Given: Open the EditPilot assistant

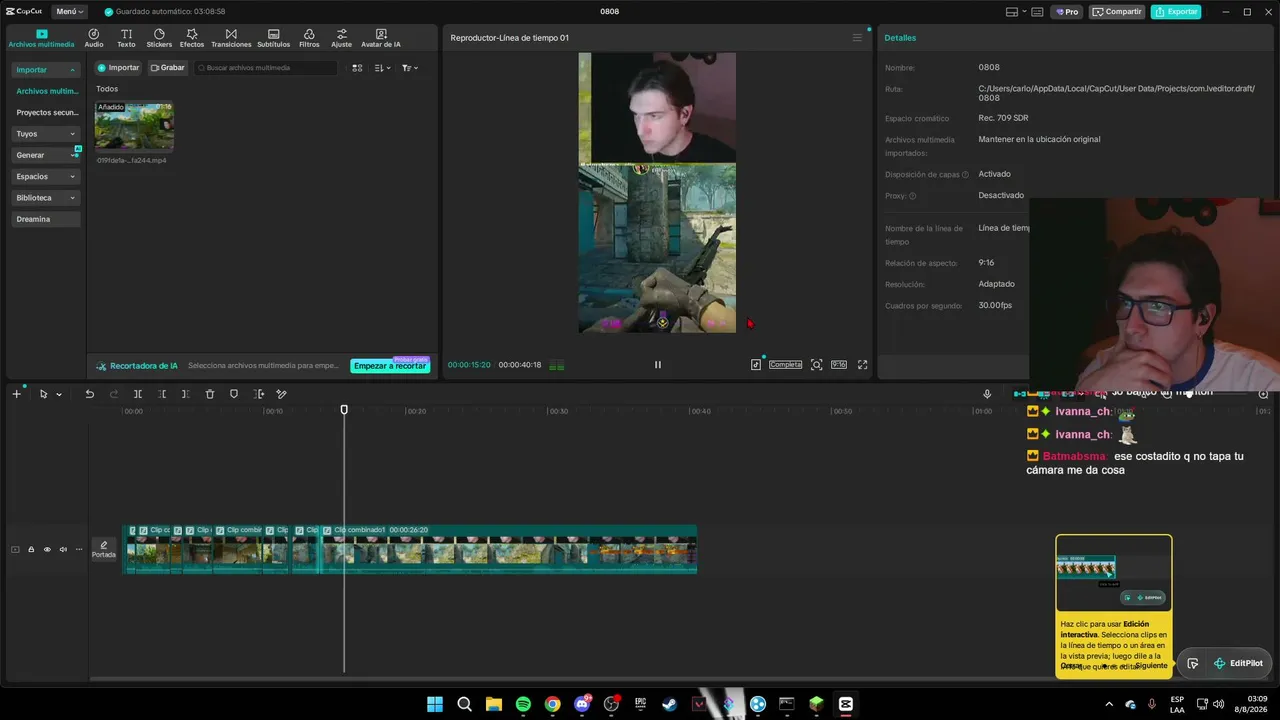Looking at the screenshot, I should [x=1238, y=663].
